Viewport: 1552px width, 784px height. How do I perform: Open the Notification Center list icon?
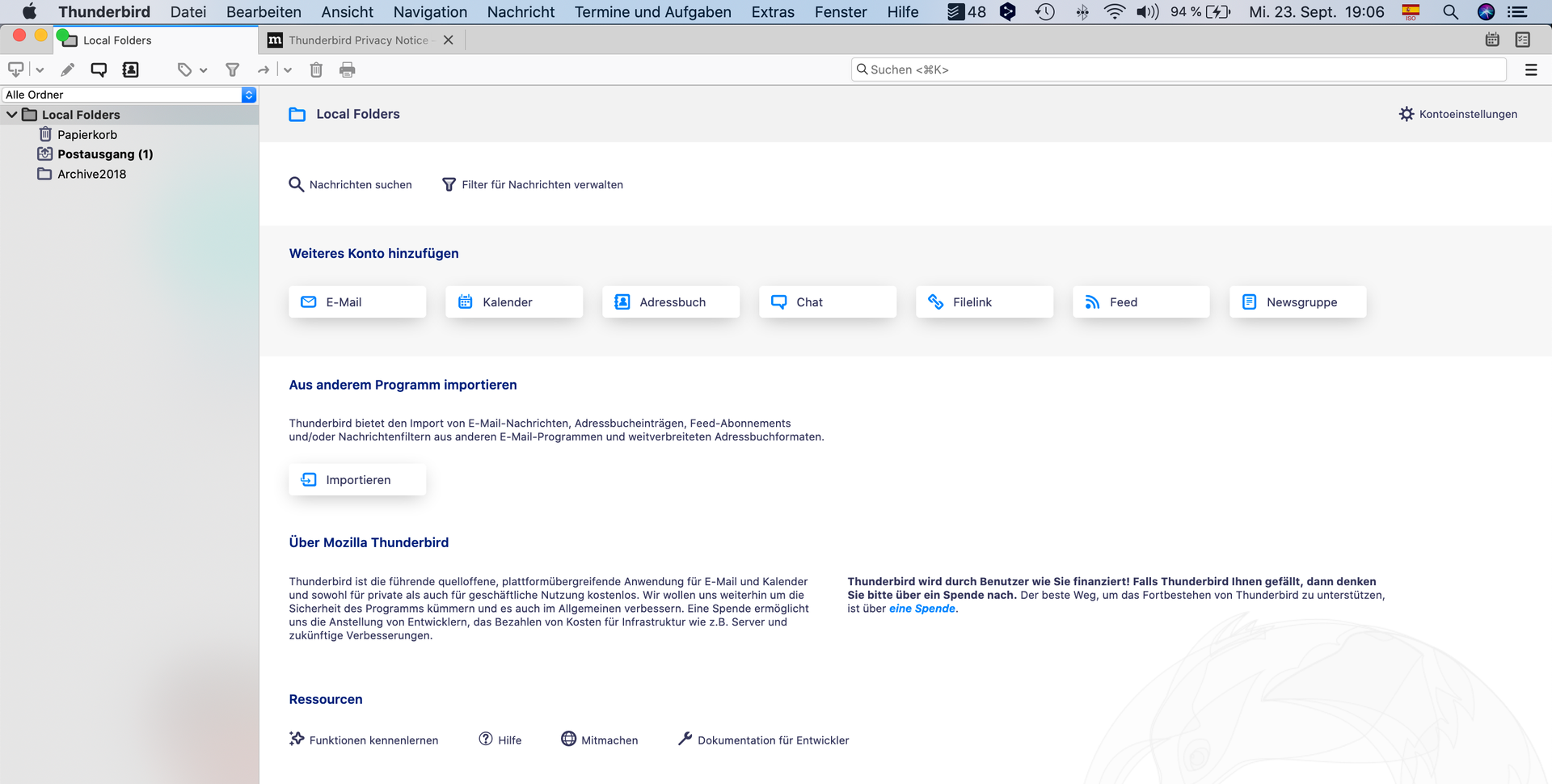[1517, 12]
